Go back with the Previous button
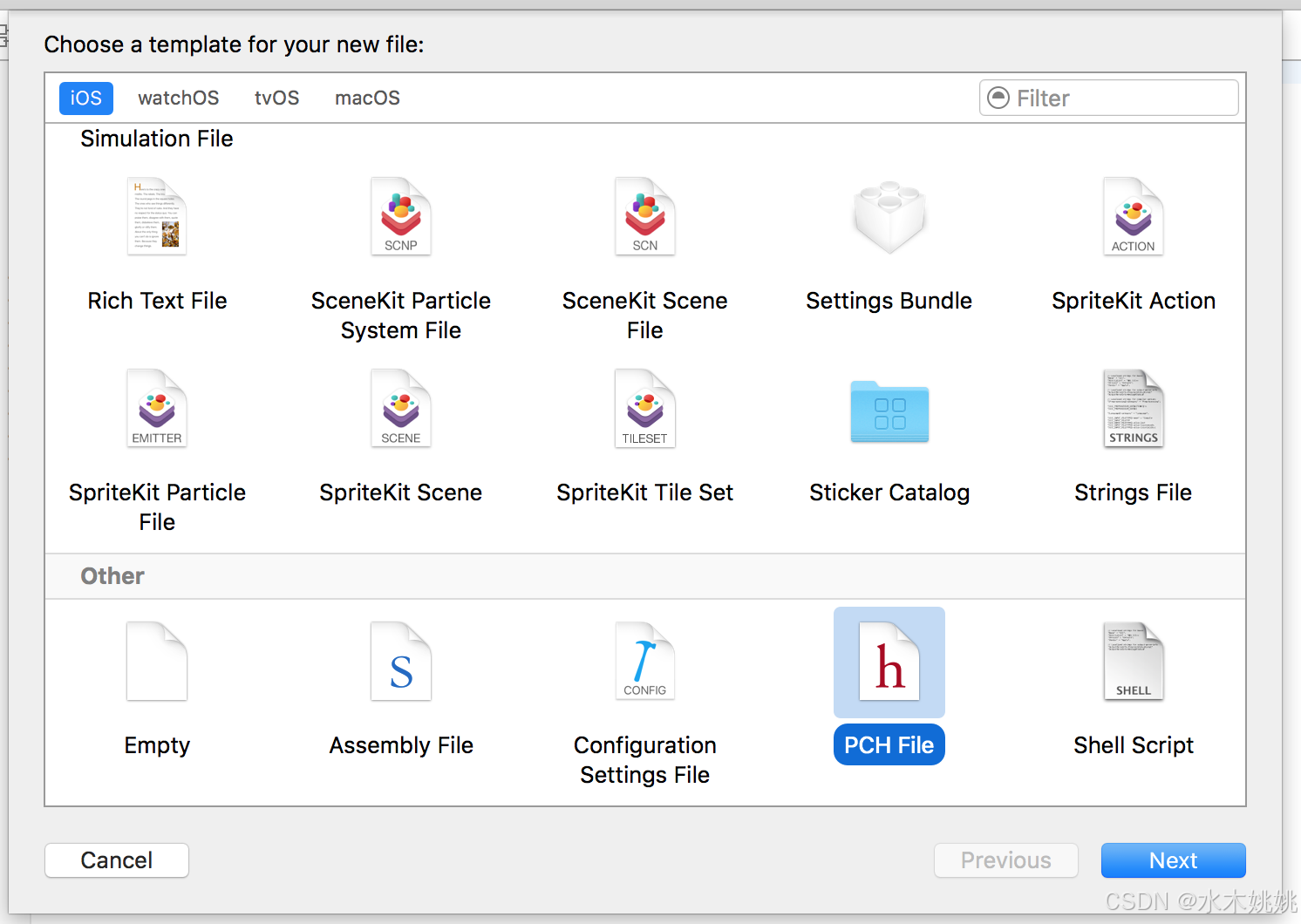The height and width of the screenshot is (924, 1301). click(x=1006, y=860)
